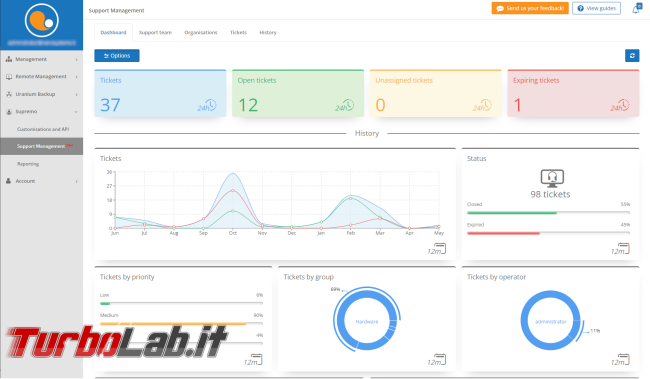This screenshot has width=650, height=379.
Task: Open the Tickets tab
Action: [238, 32]
